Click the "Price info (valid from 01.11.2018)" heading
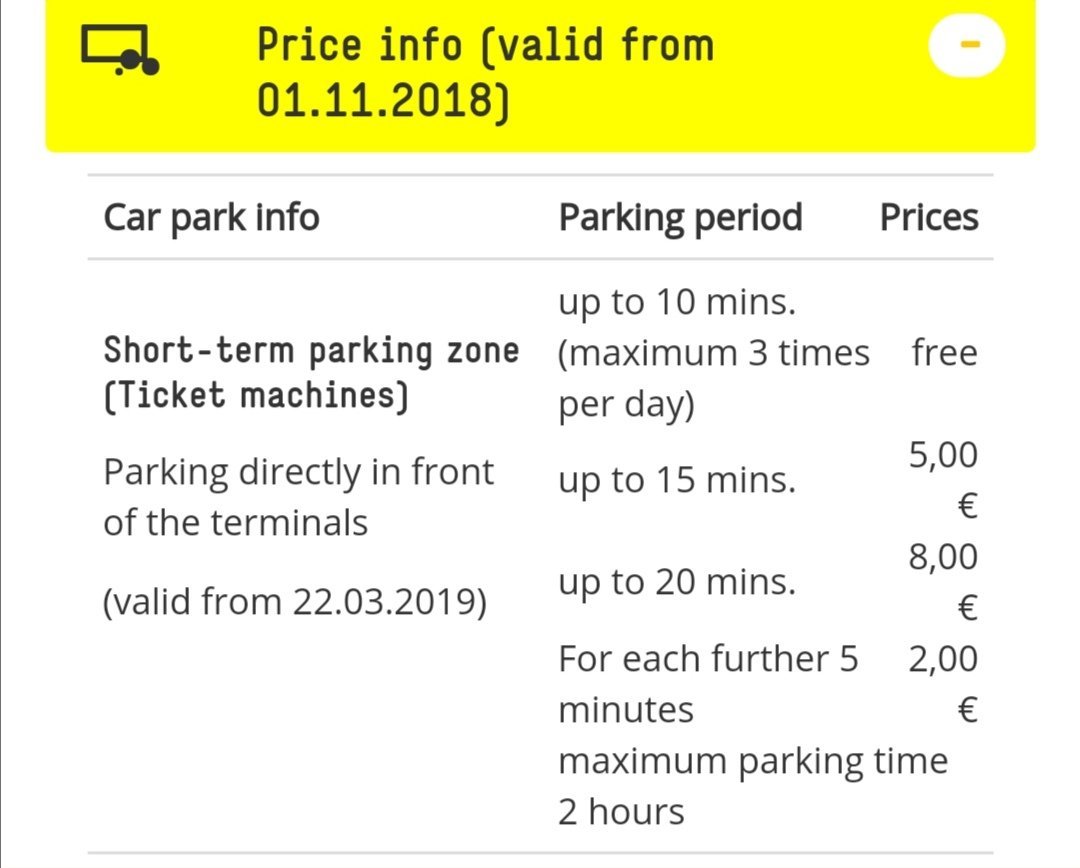Image resolution: width=1080 pixels, height=868 pixels. 485,72
